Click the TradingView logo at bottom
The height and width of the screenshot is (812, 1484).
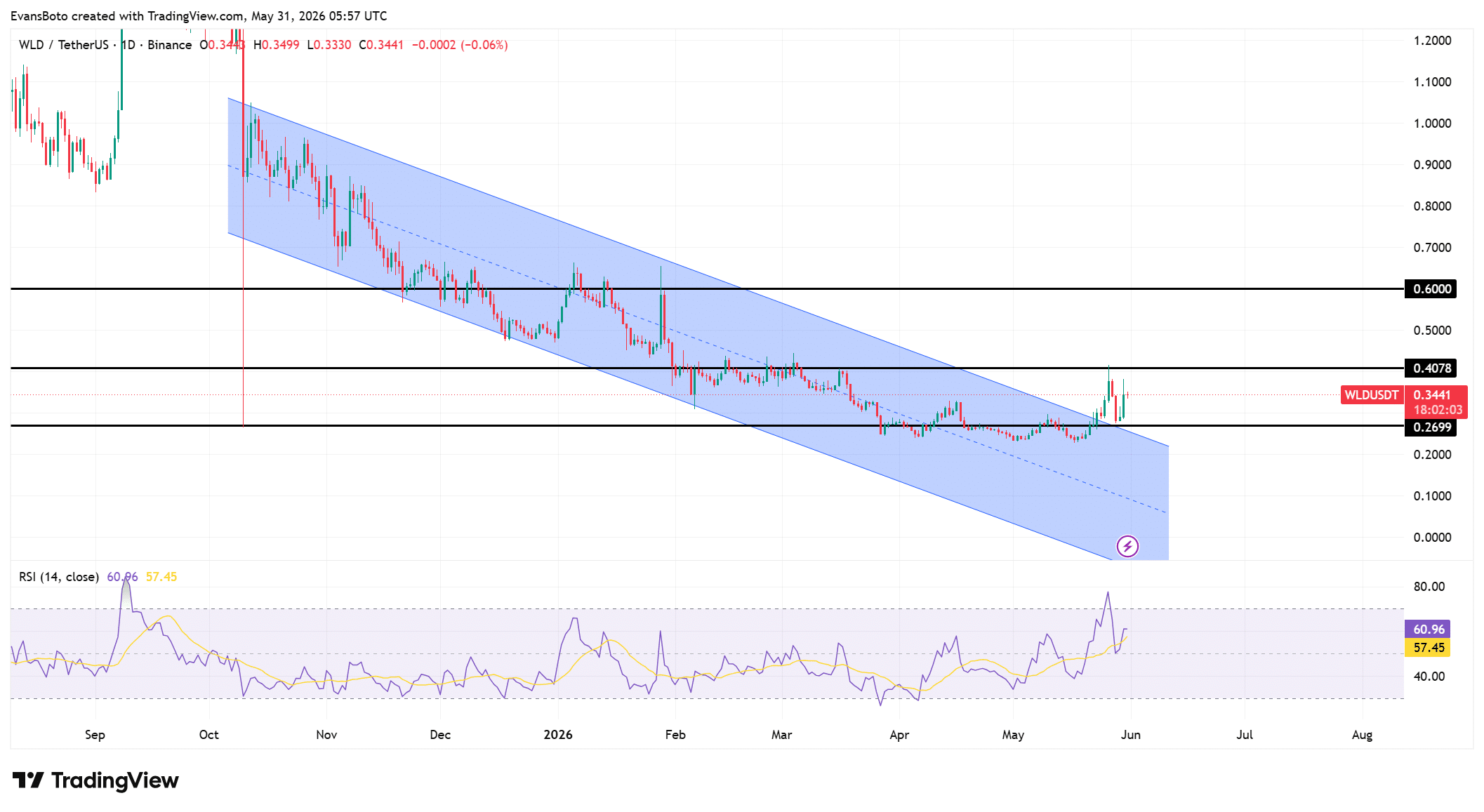click(x=95, y=780)
